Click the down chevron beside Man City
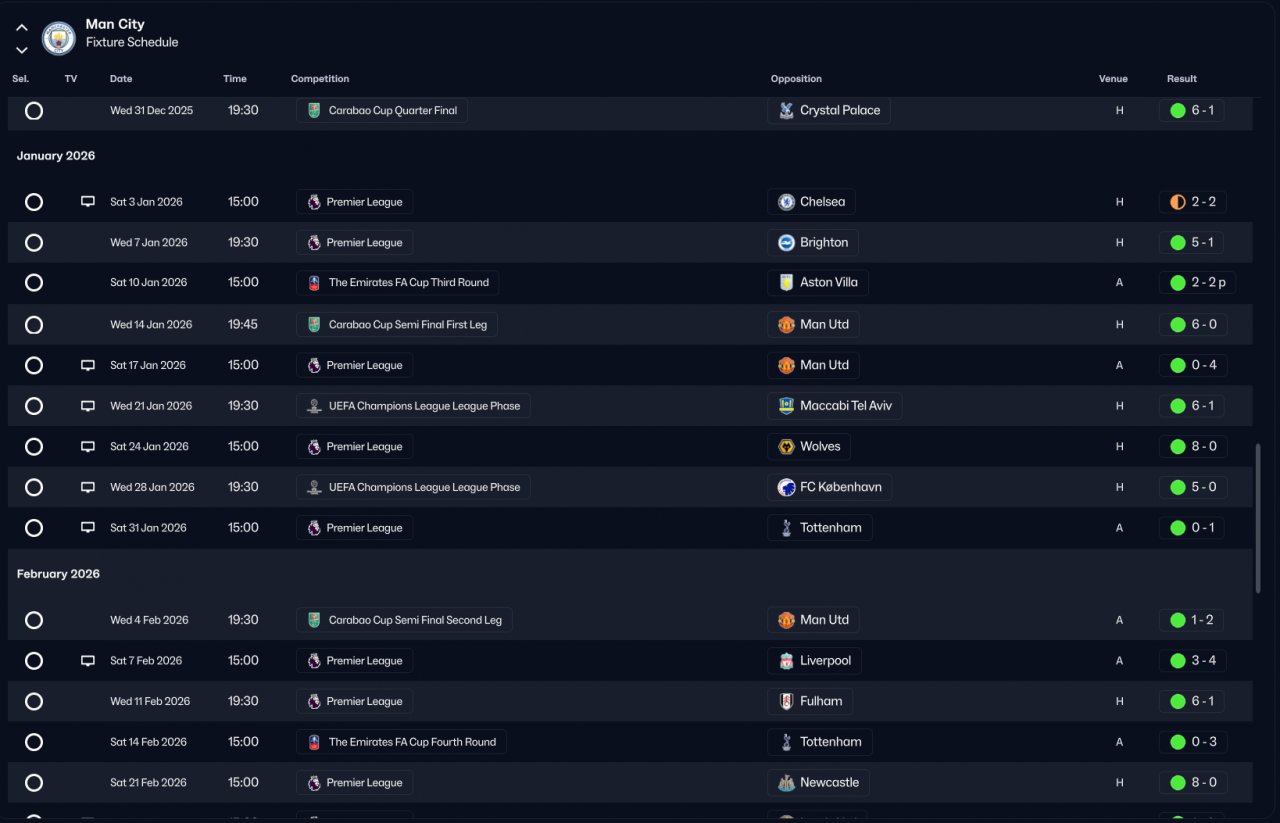1280x823 pixels. pyautogui.click(x=22, y=50)
